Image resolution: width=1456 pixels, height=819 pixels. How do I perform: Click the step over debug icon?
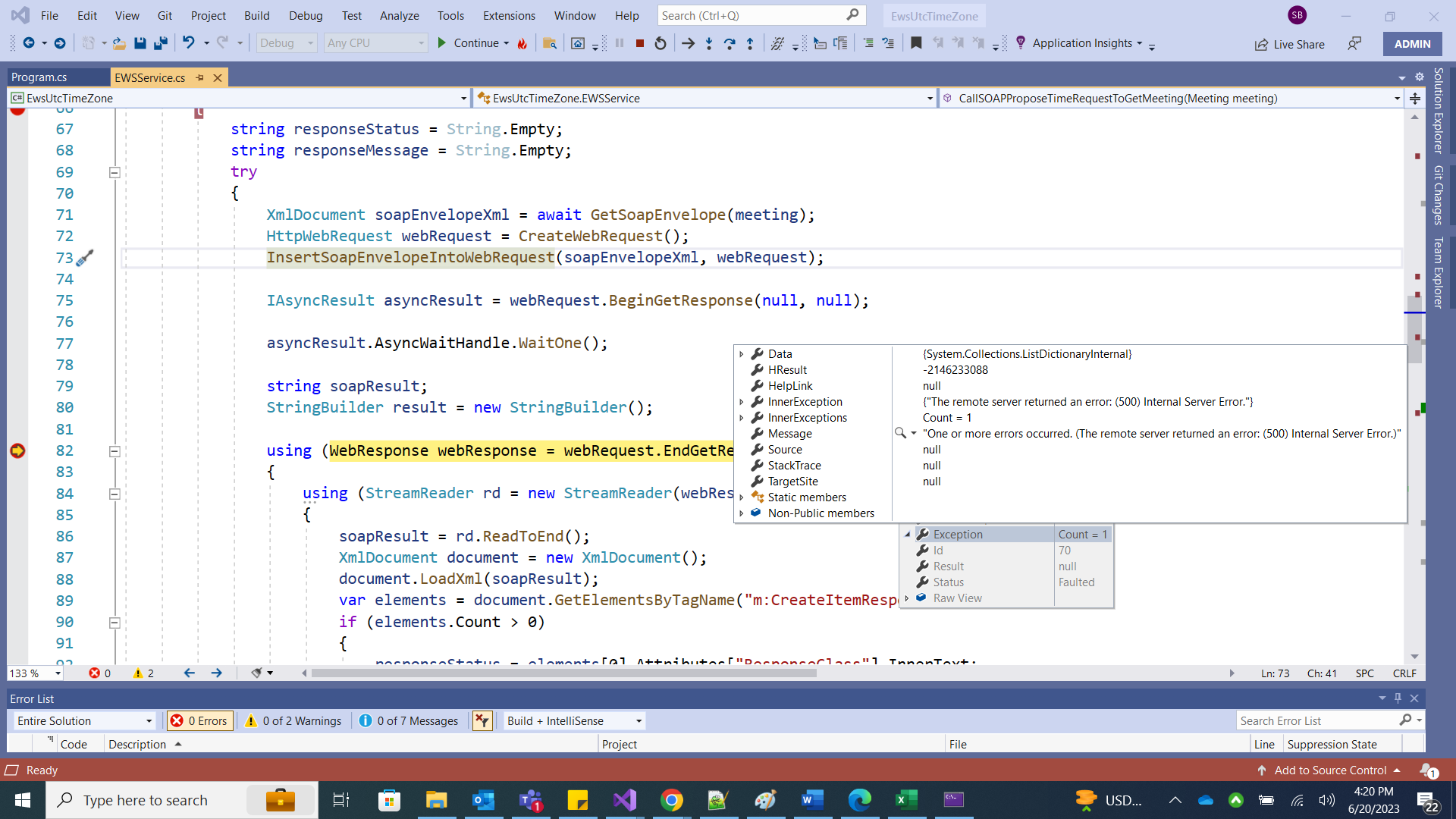point(729,43)
